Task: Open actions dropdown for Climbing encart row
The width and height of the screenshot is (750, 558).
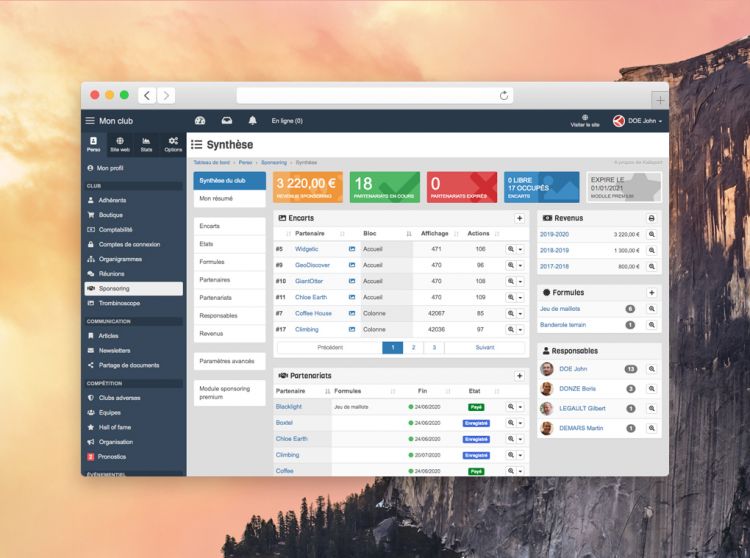Action: (520, 329)
